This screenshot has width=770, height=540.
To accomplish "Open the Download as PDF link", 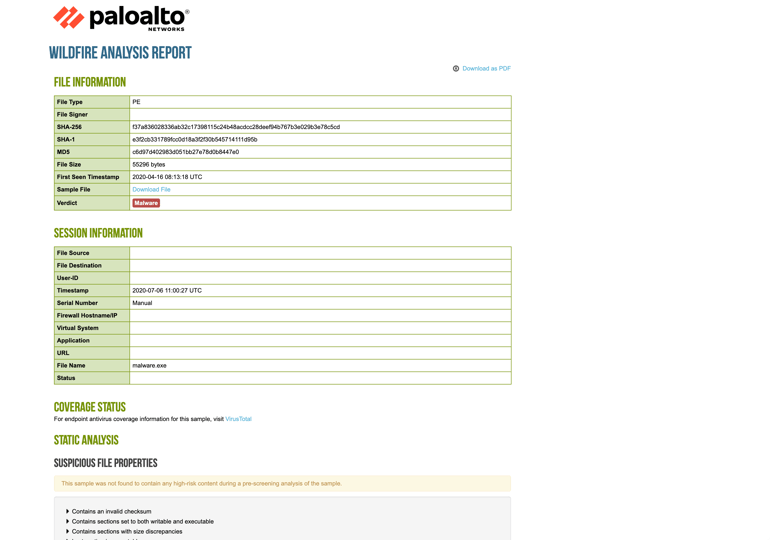I will 486,69.
